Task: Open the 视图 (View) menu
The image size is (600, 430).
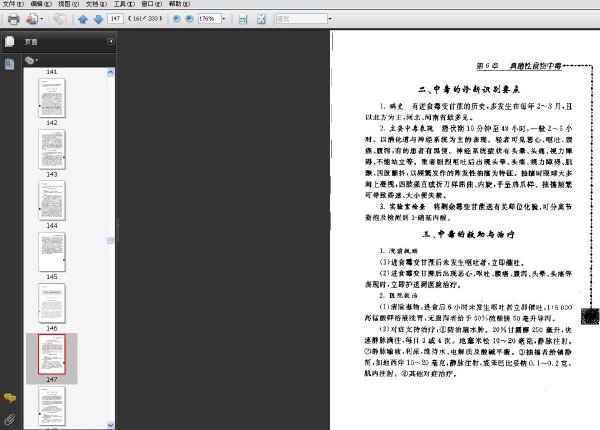Action: [68, 4]
